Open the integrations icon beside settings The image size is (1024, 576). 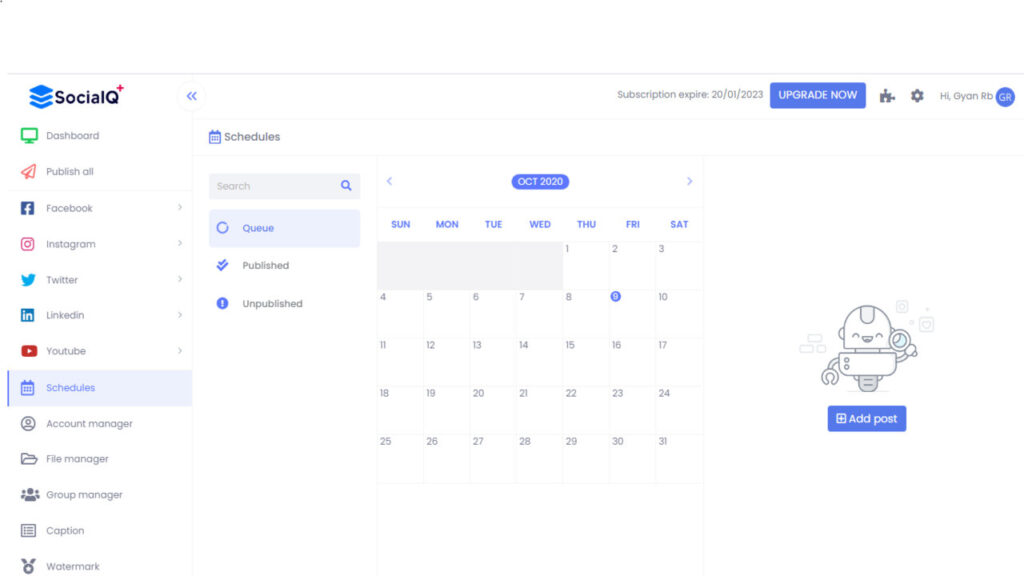click(x=886, y=95)
